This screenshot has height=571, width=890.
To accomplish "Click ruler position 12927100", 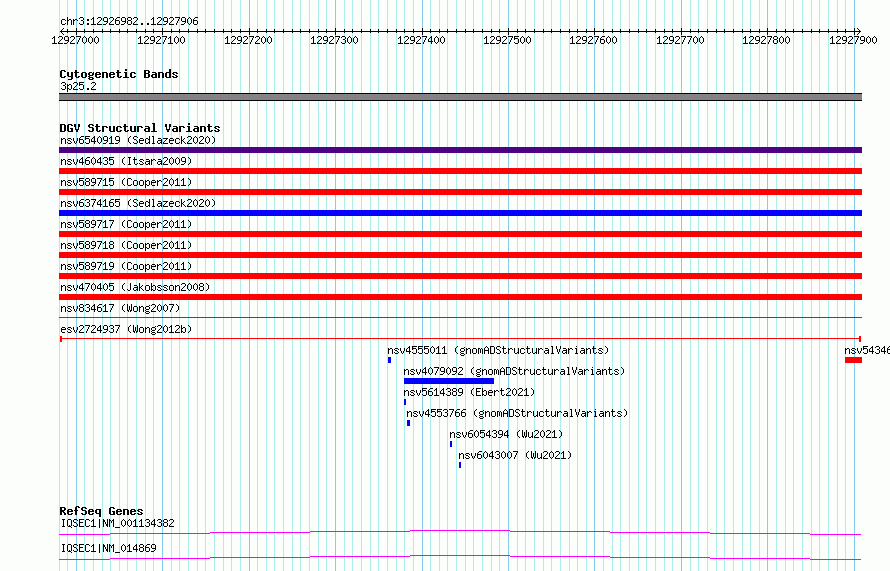I will (161, 40).
